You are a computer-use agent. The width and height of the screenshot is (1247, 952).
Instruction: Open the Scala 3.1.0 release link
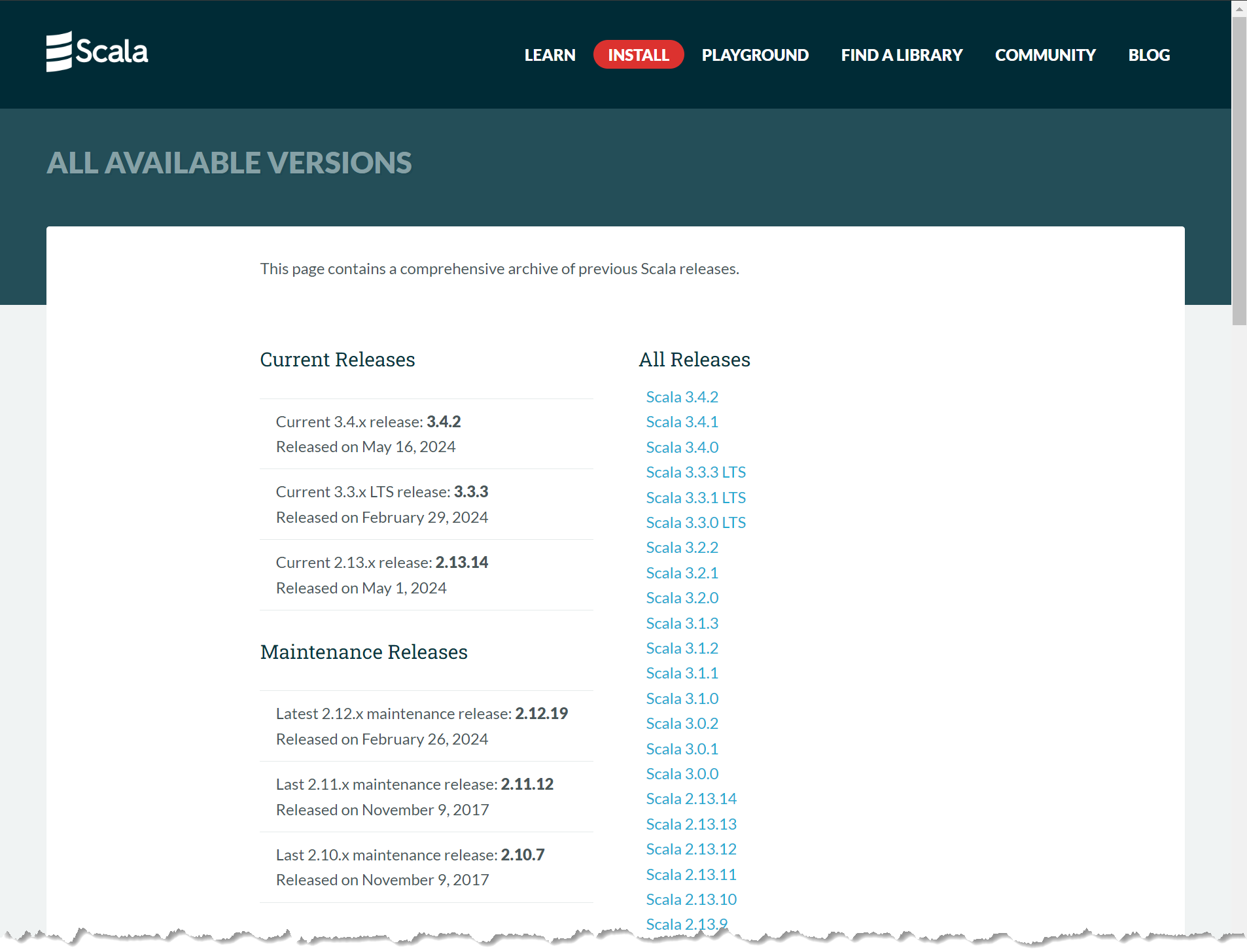point(682,699)
